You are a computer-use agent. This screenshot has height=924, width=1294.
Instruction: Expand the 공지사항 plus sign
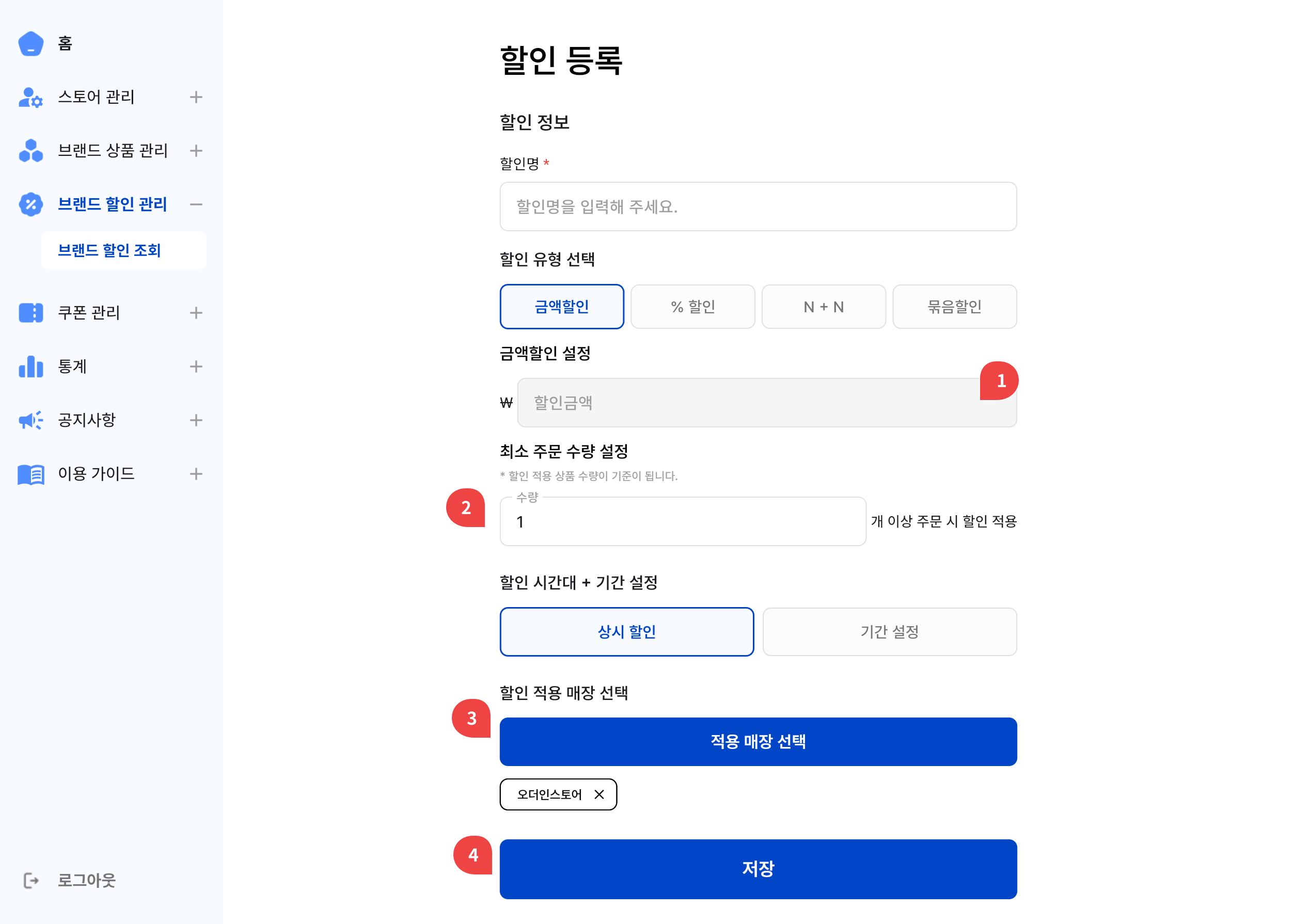pyautogui.click(x=196, y=421)
